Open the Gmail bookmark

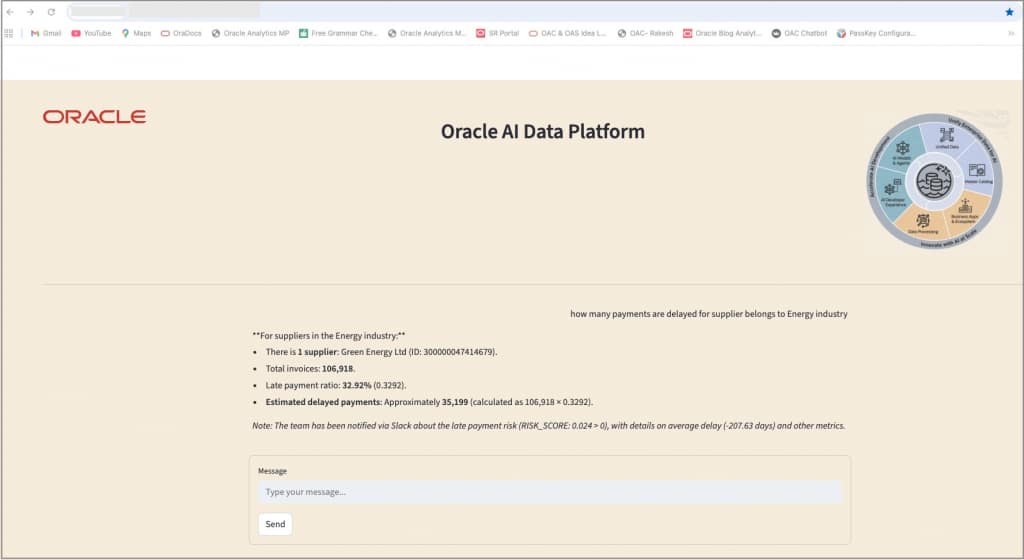tap(46, 33)
